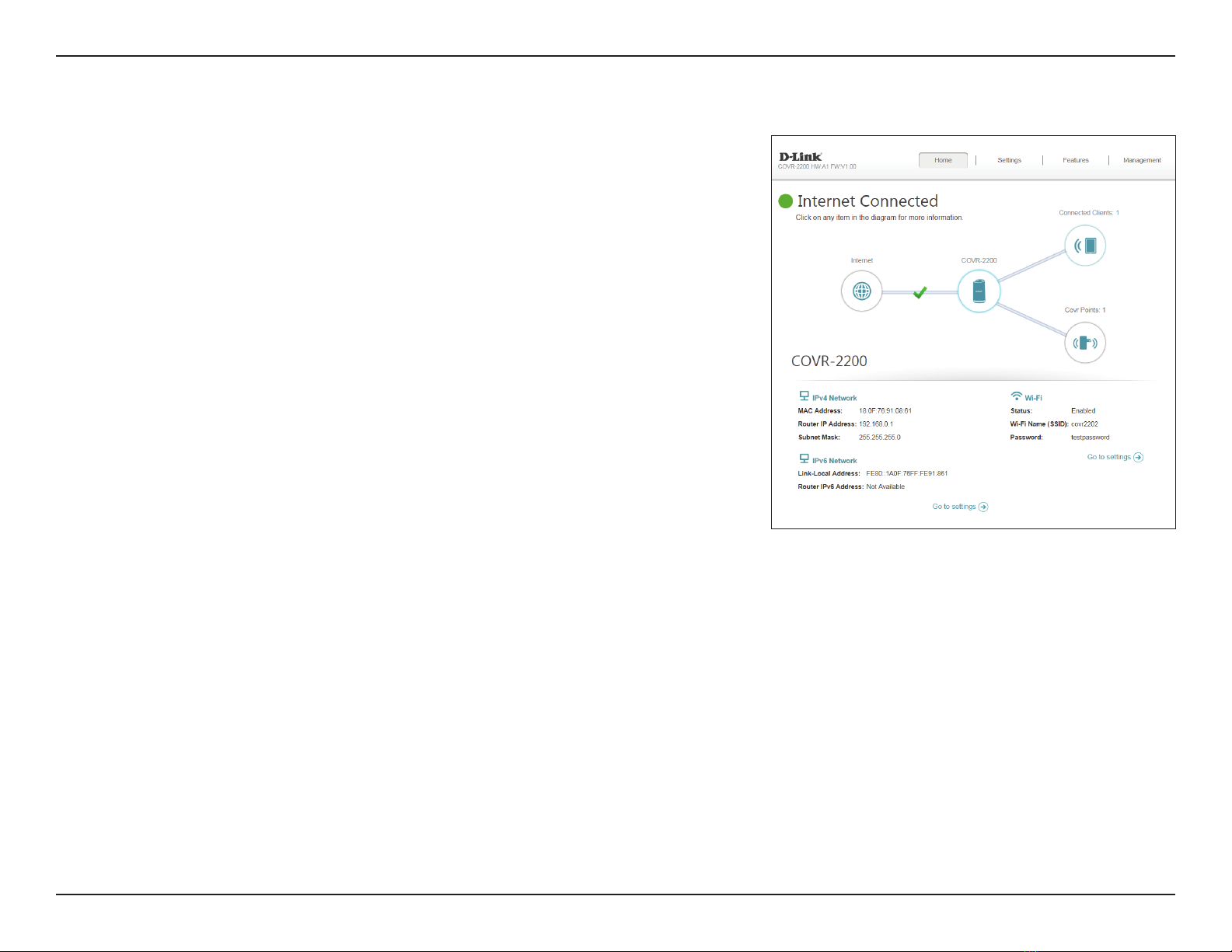Click the Wi-Fi section heading

pos(1033,398)
